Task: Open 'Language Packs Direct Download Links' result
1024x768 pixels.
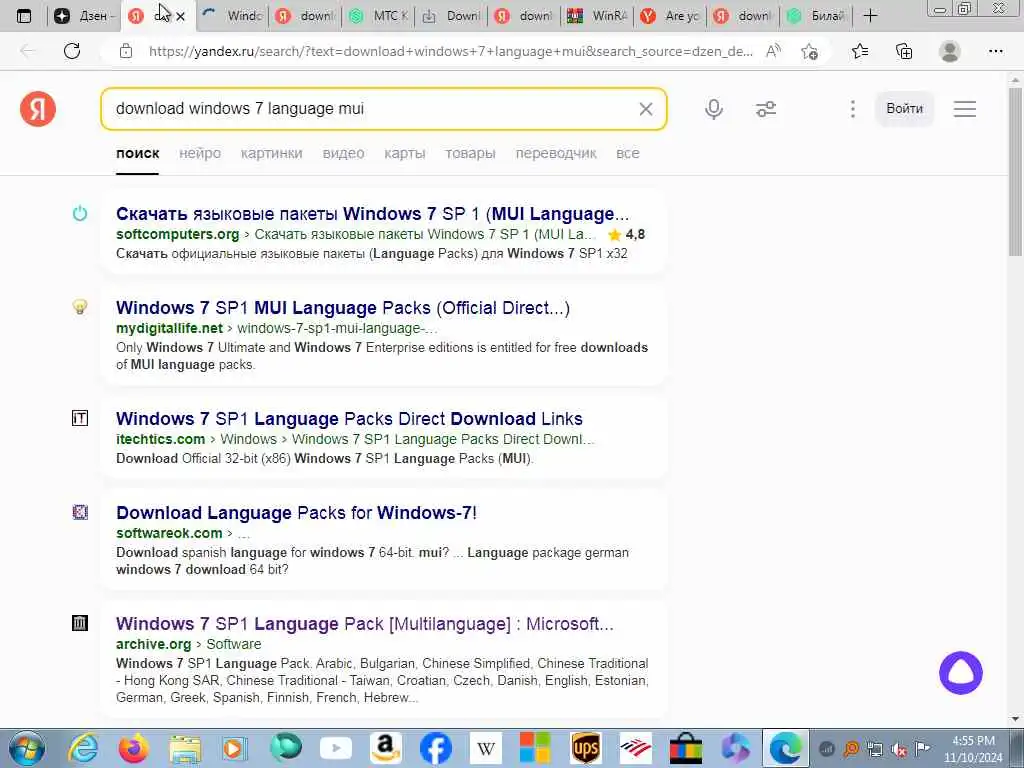Action: 349,419
